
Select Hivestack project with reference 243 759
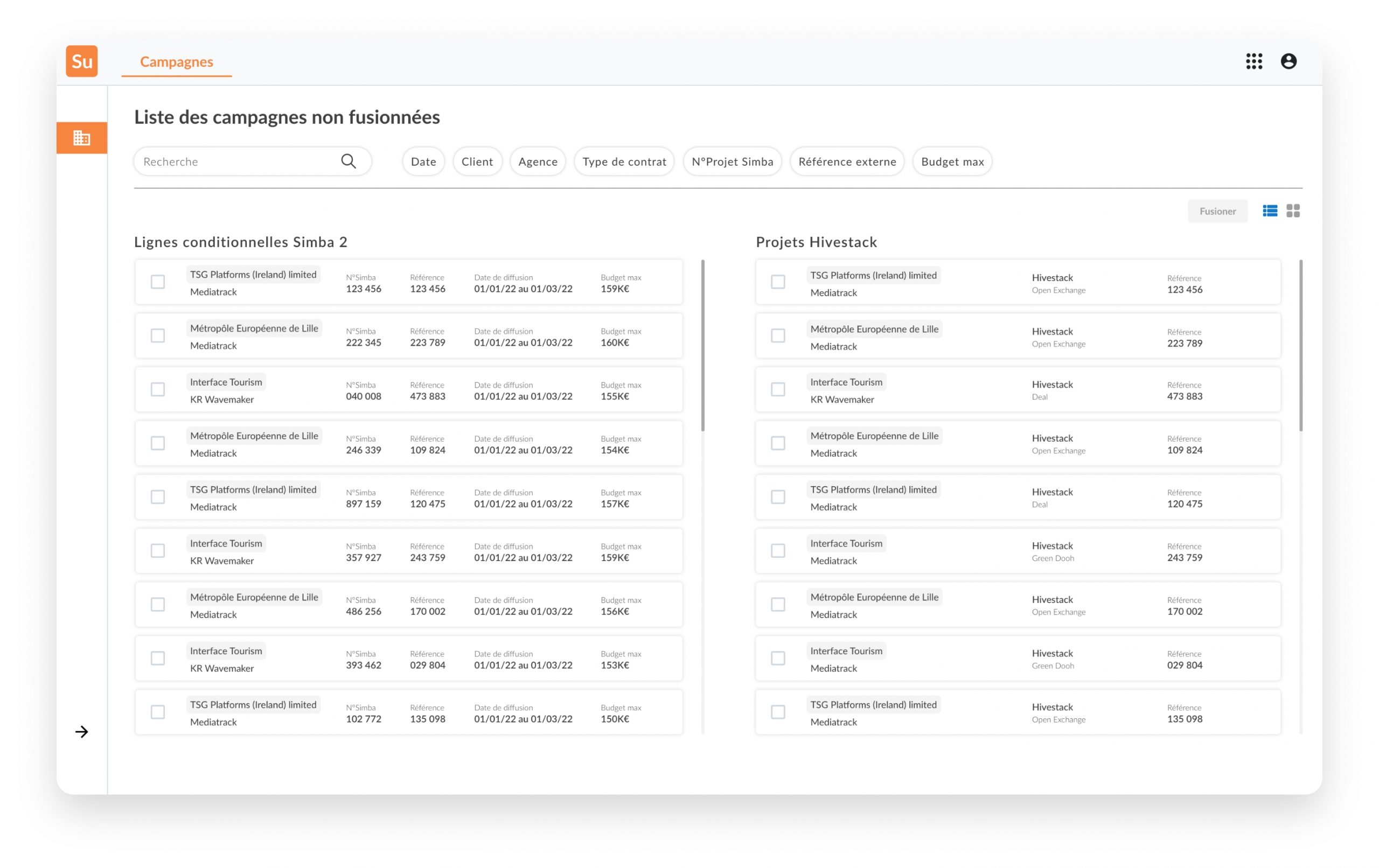tap(778, 551)
